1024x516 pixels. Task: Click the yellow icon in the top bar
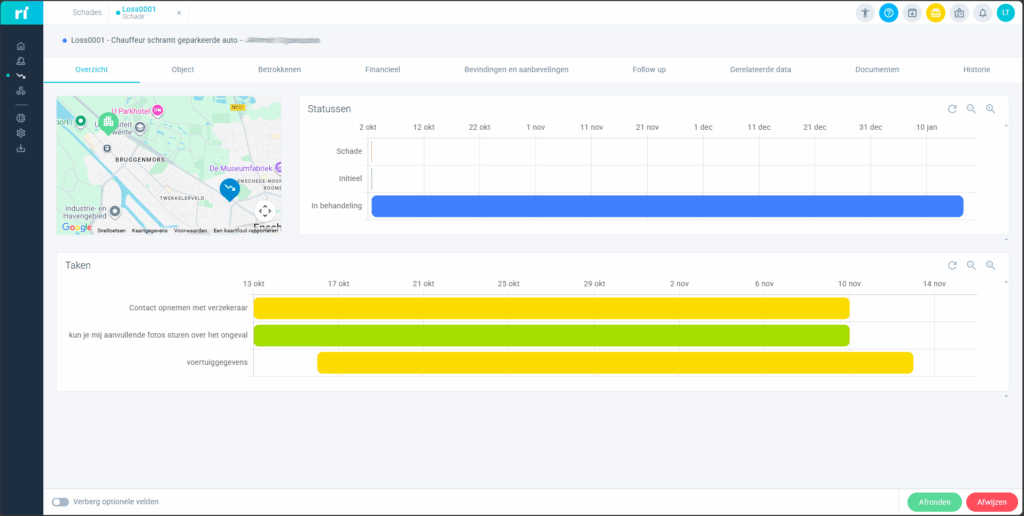click(935, 13)
